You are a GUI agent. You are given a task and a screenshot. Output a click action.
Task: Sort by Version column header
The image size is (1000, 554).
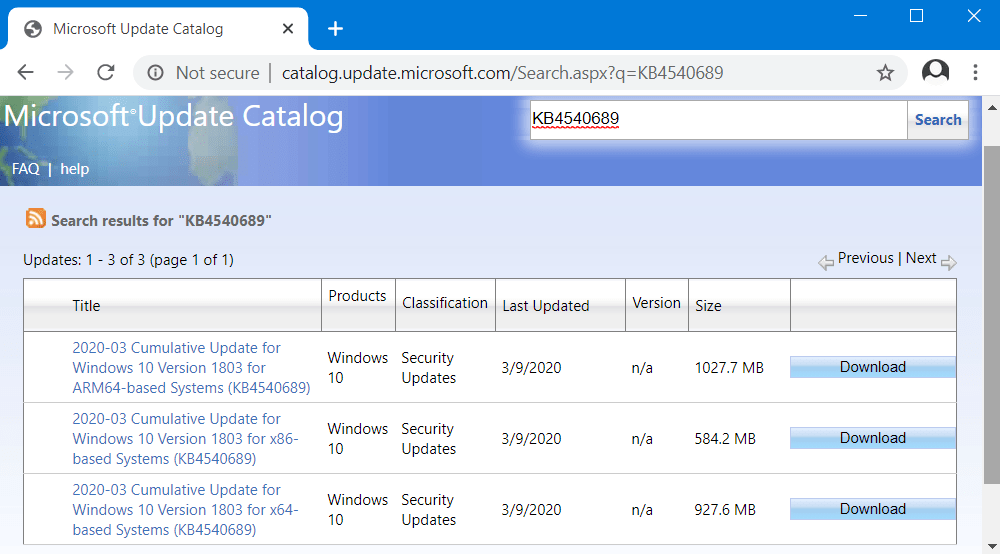click(656, 303)
